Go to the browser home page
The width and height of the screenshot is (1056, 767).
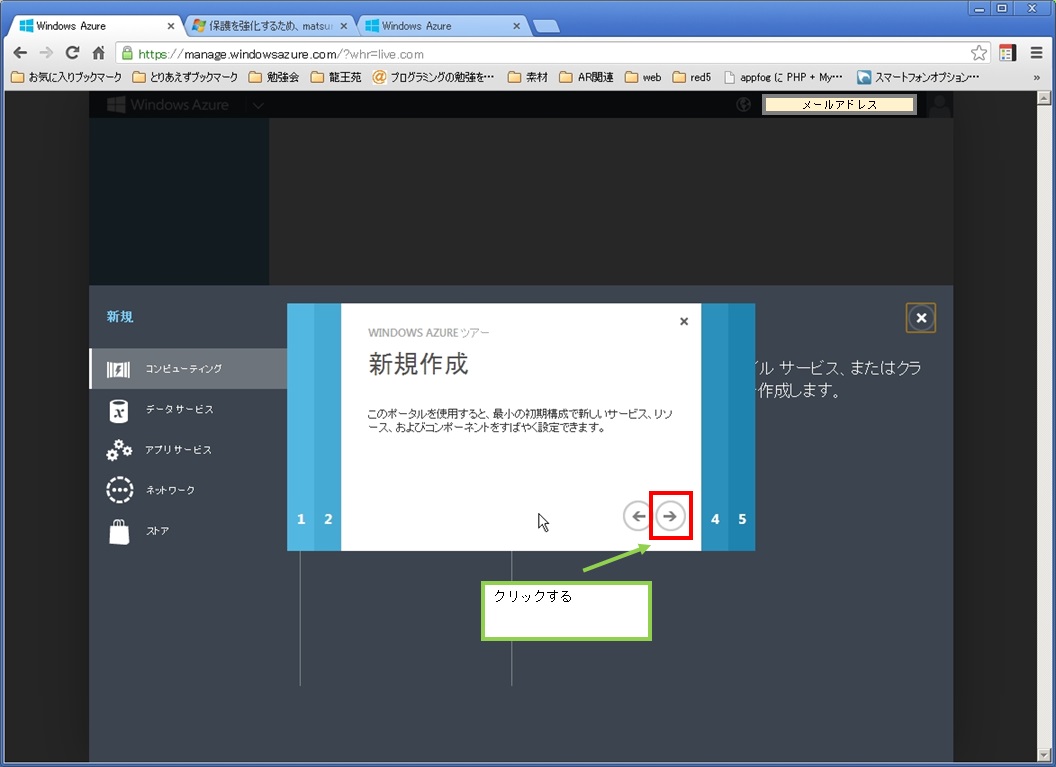(98, 53)
